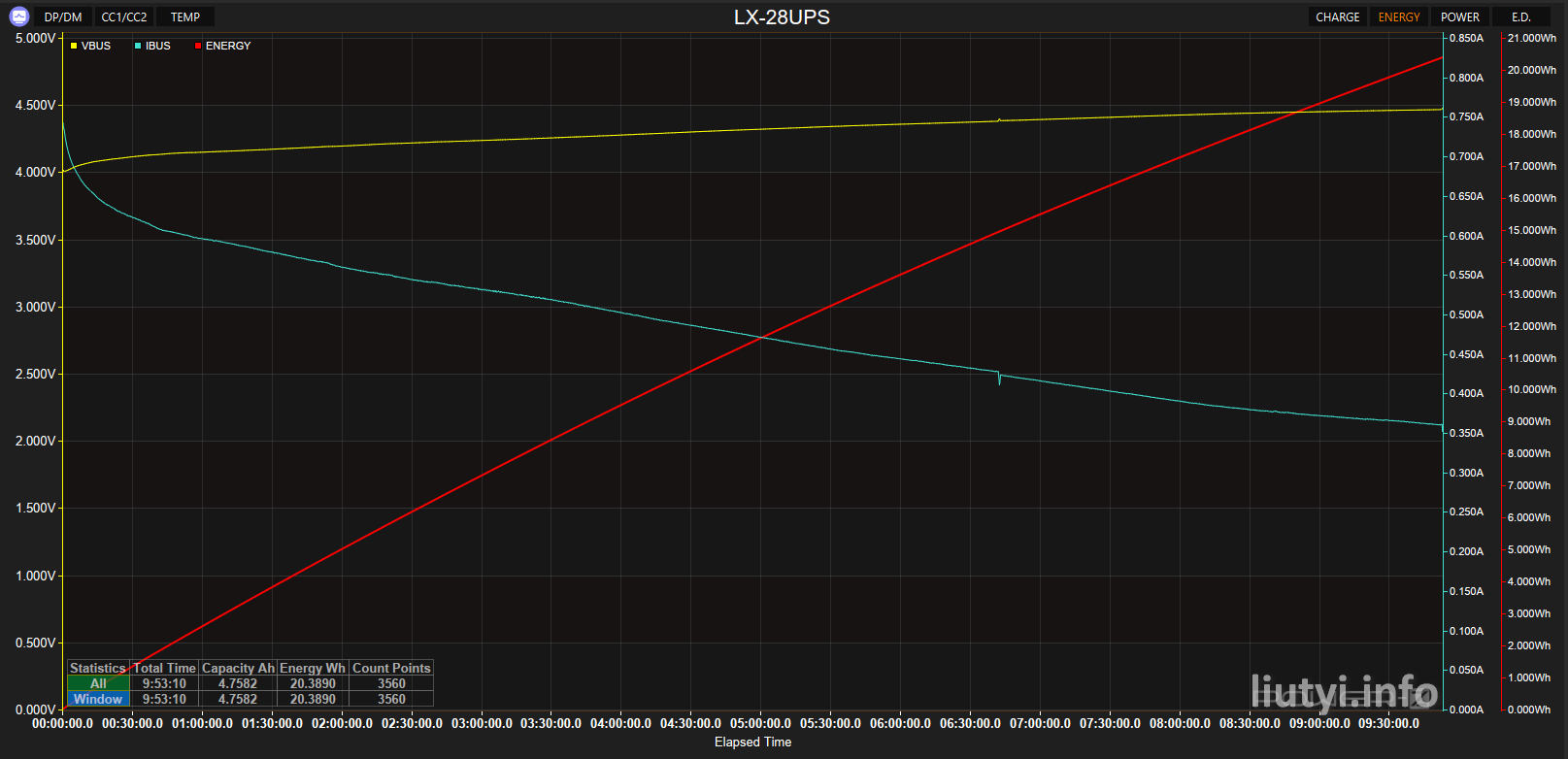Select the green All statistics row

[98, 683]
